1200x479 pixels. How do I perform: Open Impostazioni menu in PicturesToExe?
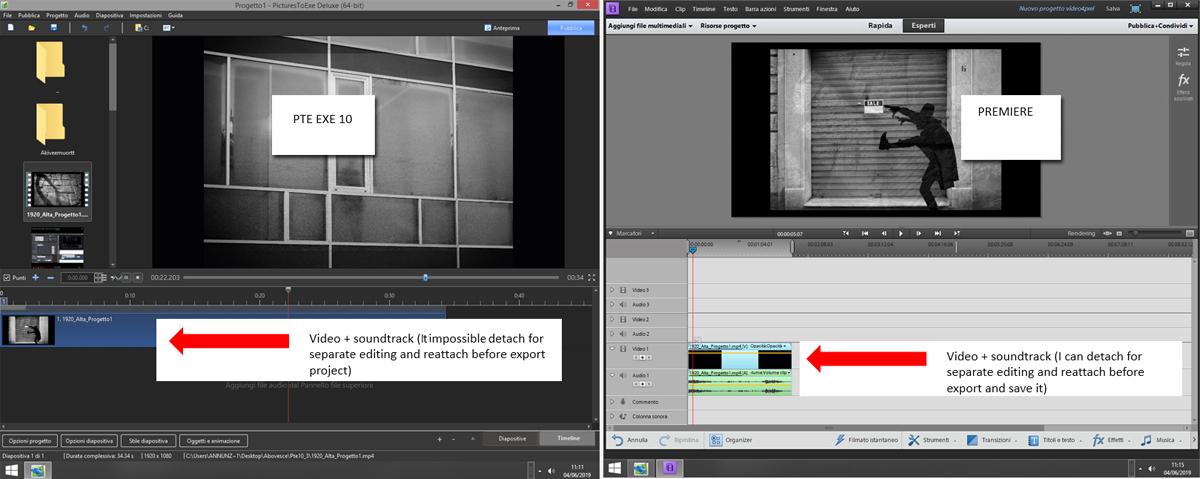(x=146, y=17)
